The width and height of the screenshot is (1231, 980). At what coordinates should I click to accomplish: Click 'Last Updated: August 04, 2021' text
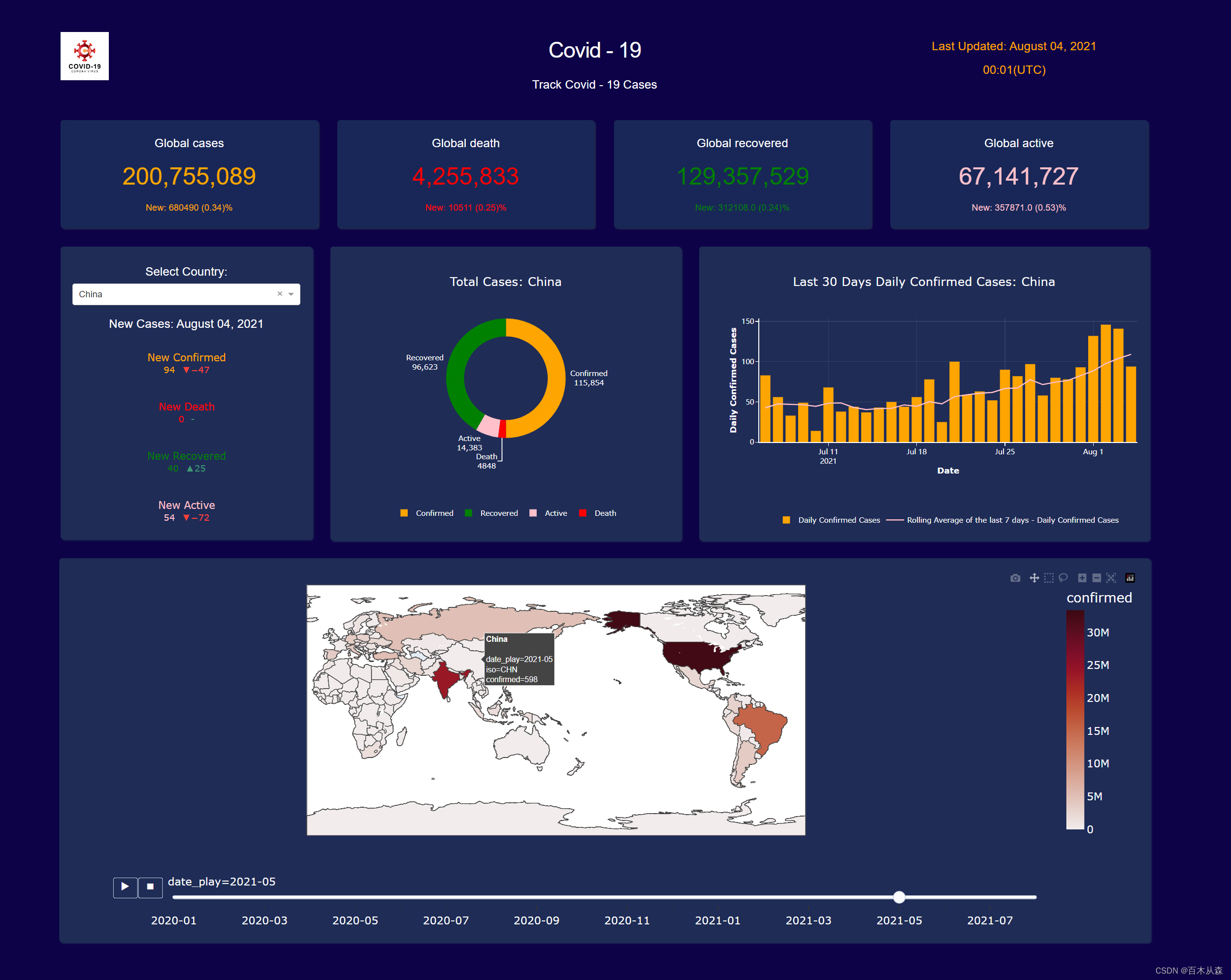click(x=1013, y=46)
